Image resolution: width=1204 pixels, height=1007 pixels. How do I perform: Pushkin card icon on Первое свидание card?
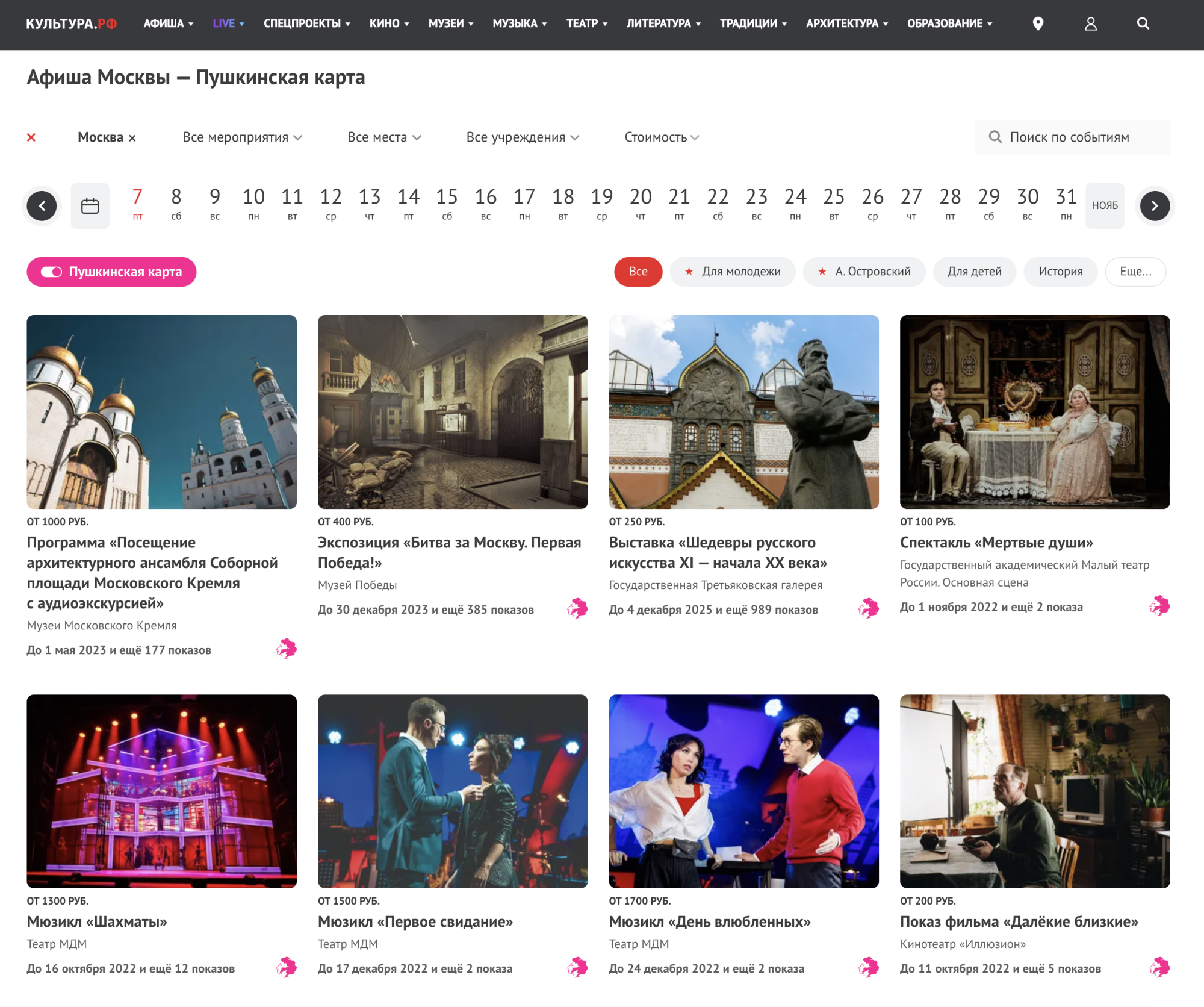pos(577,967)
